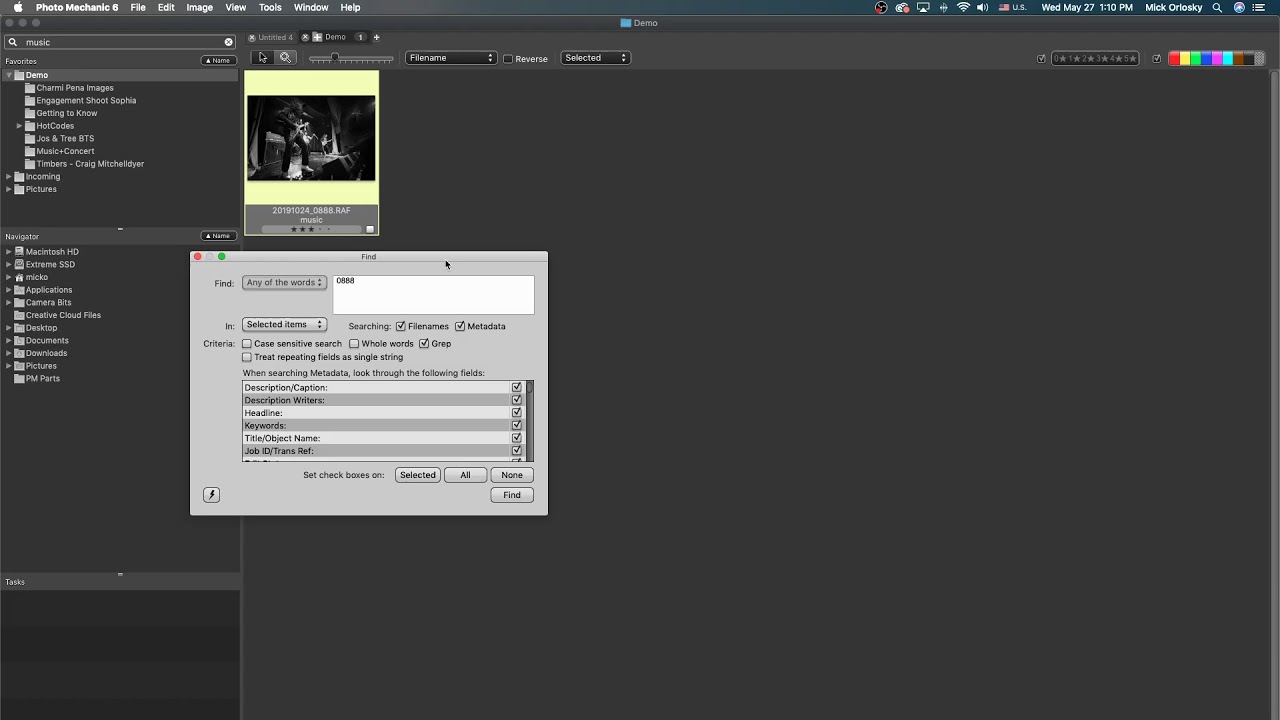Toggle the Reverse sort checkbox
This screenshot has height=720, width=1280.
click(508, 59)
